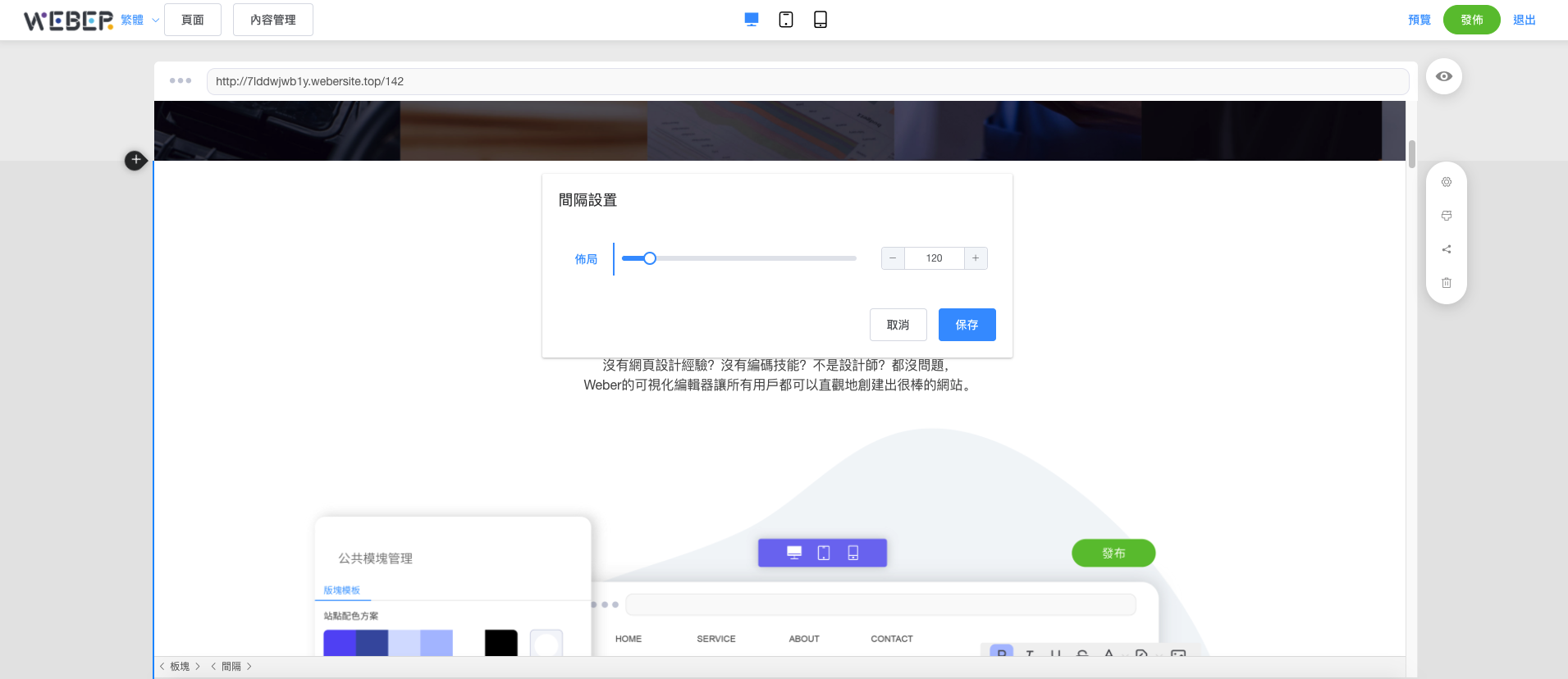Click the brush style icon in side toolbar
Screen dimensions: 1568x679
pos(1447,216)
